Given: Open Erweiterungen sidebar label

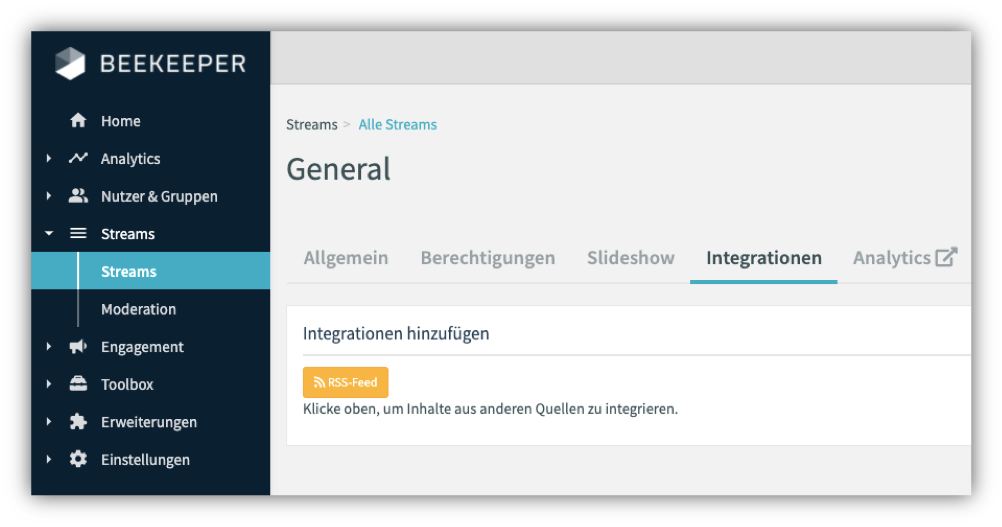Looking at the screenshot, I should 149,422.
